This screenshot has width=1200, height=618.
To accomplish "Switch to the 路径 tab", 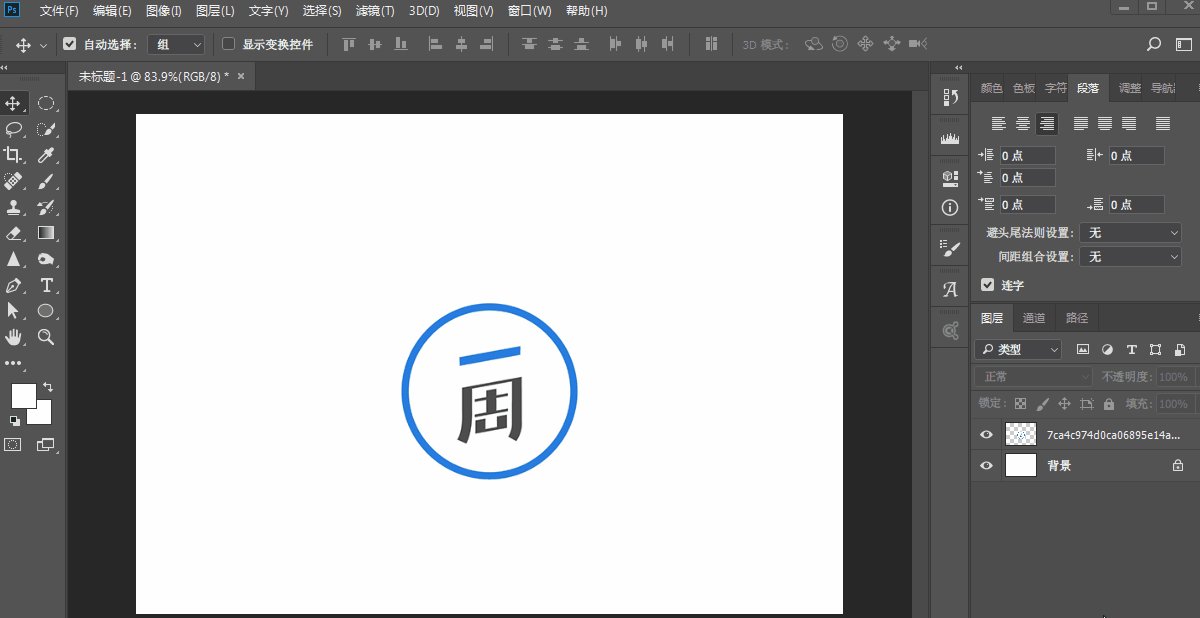I will click(1077, 318).
